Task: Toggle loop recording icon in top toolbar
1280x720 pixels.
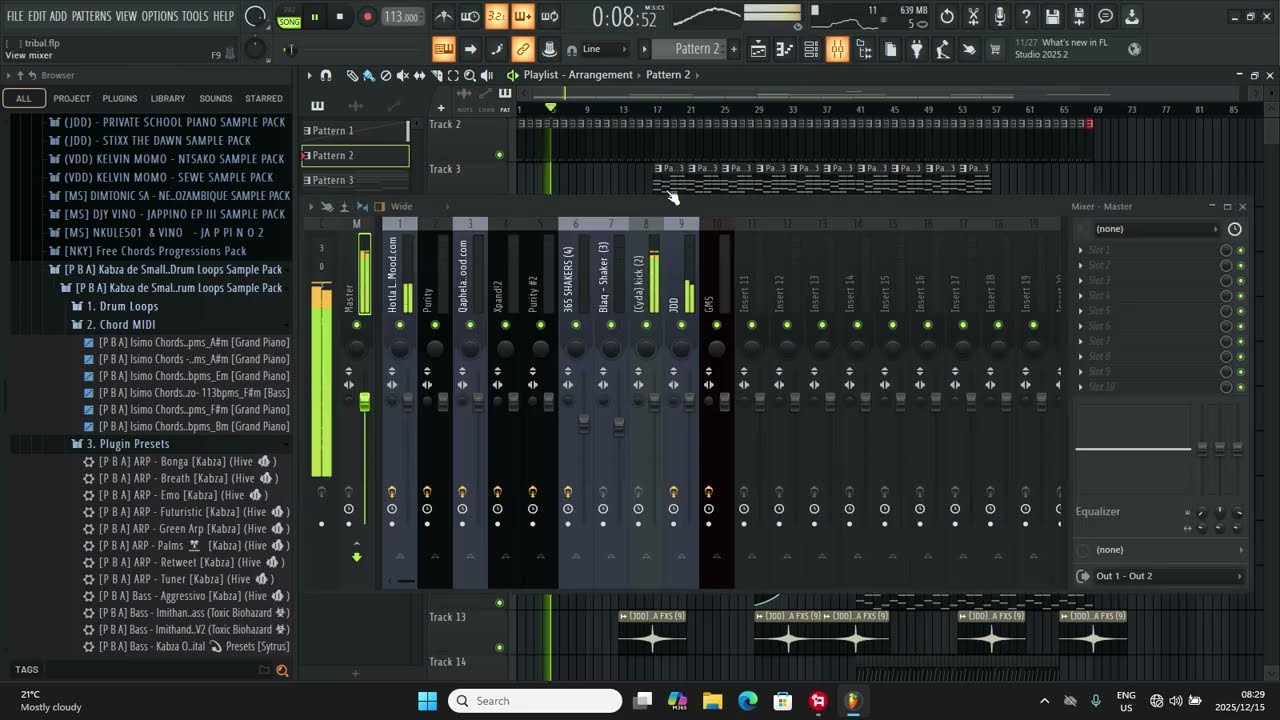Action: [x=550, y=16]
